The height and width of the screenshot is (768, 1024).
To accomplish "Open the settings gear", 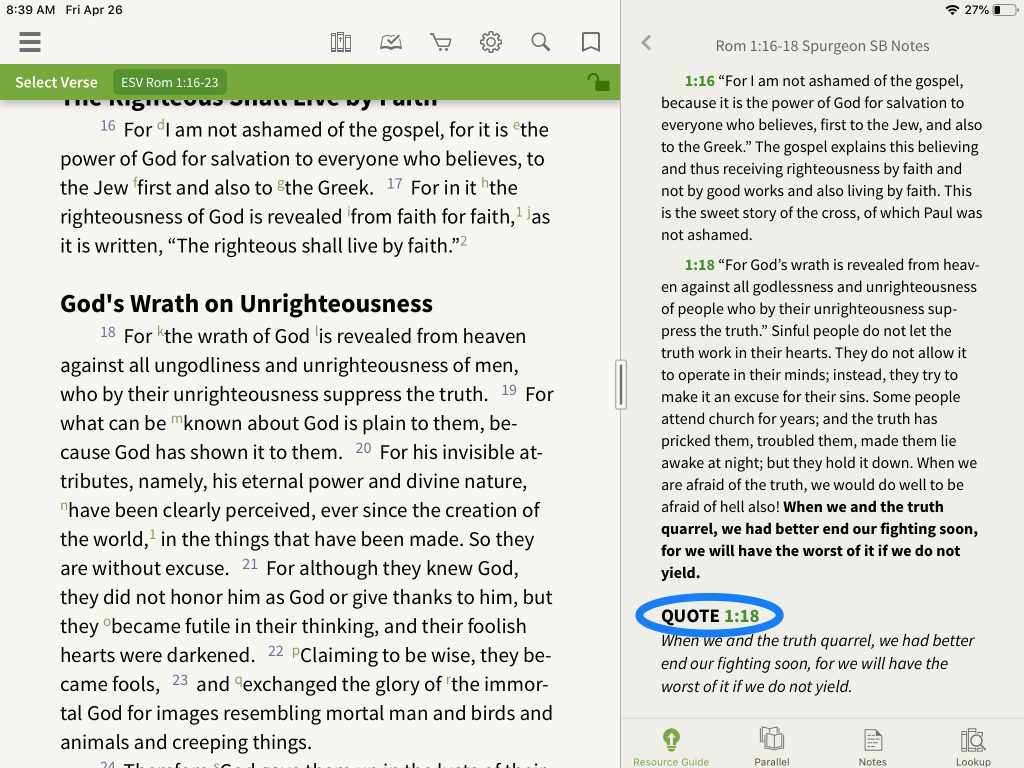I will point(490,42).
